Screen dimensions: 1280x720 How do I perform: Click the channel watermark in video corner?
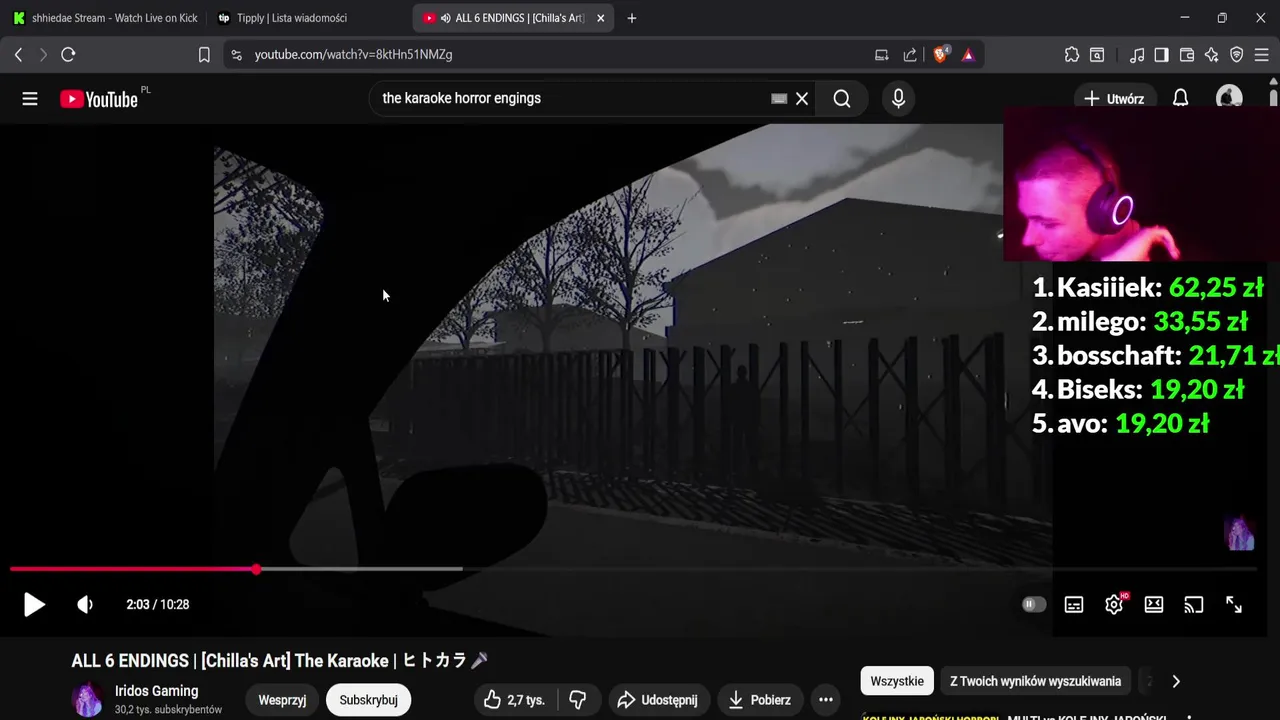click(x=1240, y=533)
